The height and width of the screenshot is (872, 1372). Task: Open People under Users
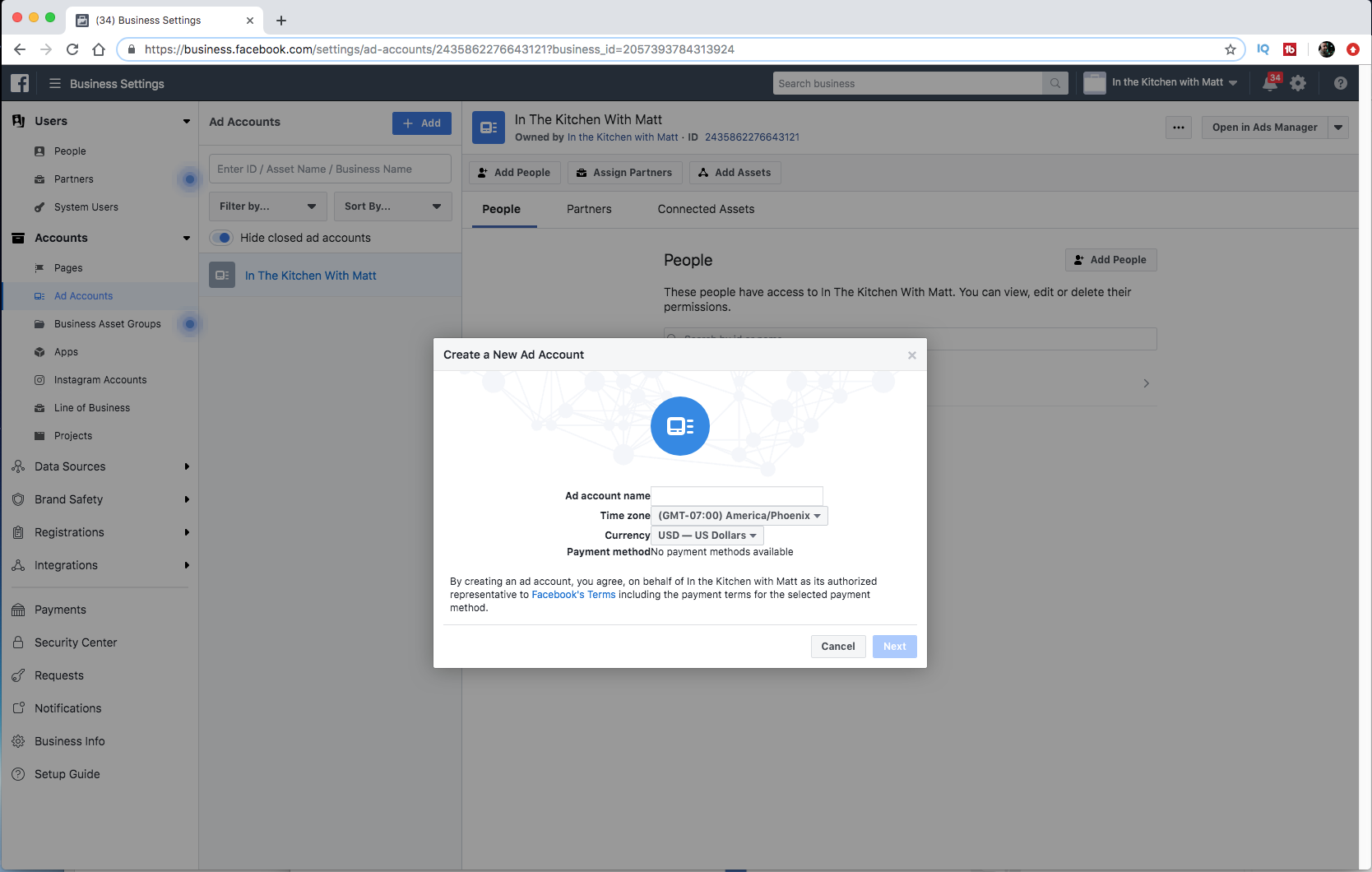[x=70, y=151]
